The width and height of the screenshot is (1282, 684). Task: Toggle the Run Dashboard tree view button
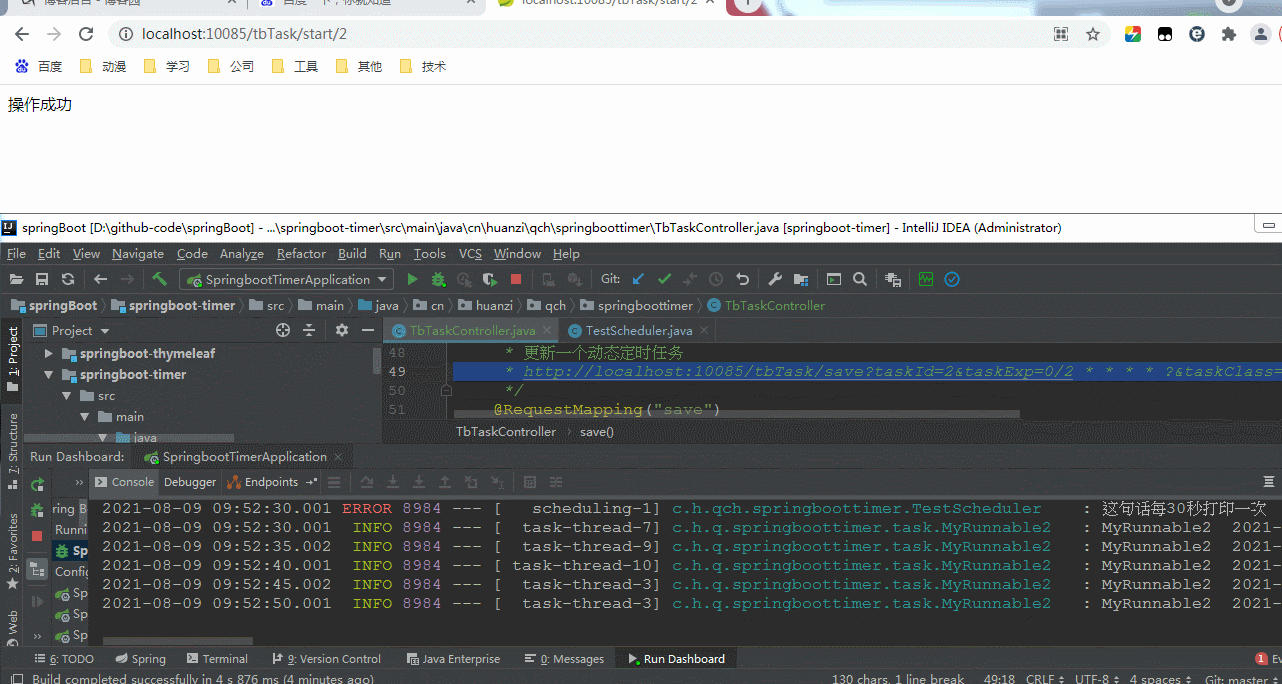click(x=37, y=570)
